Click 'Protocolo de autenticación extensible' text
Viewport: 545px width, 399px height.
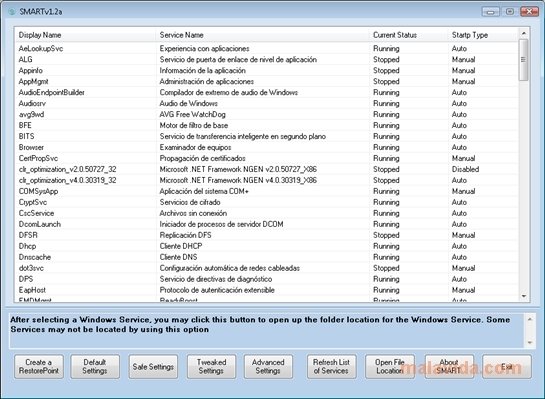[x=217, y=290]
